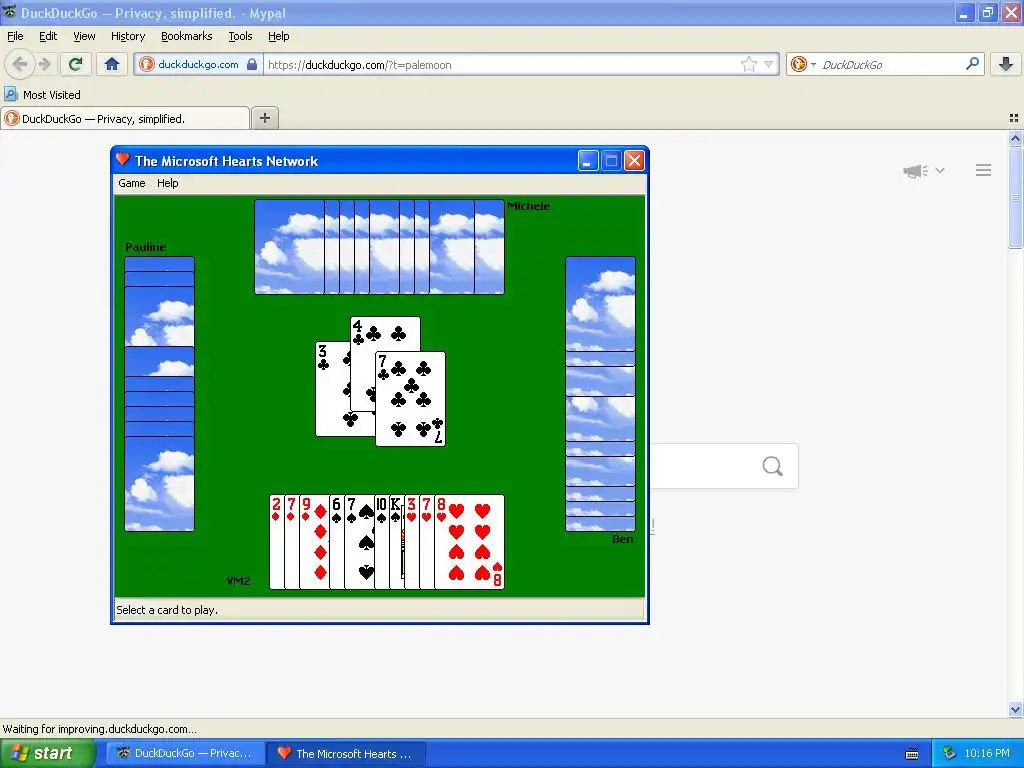Open the Downloads arrow button
The height and width of the screenshot is (768, 1024).
(x=1006, y=64)
